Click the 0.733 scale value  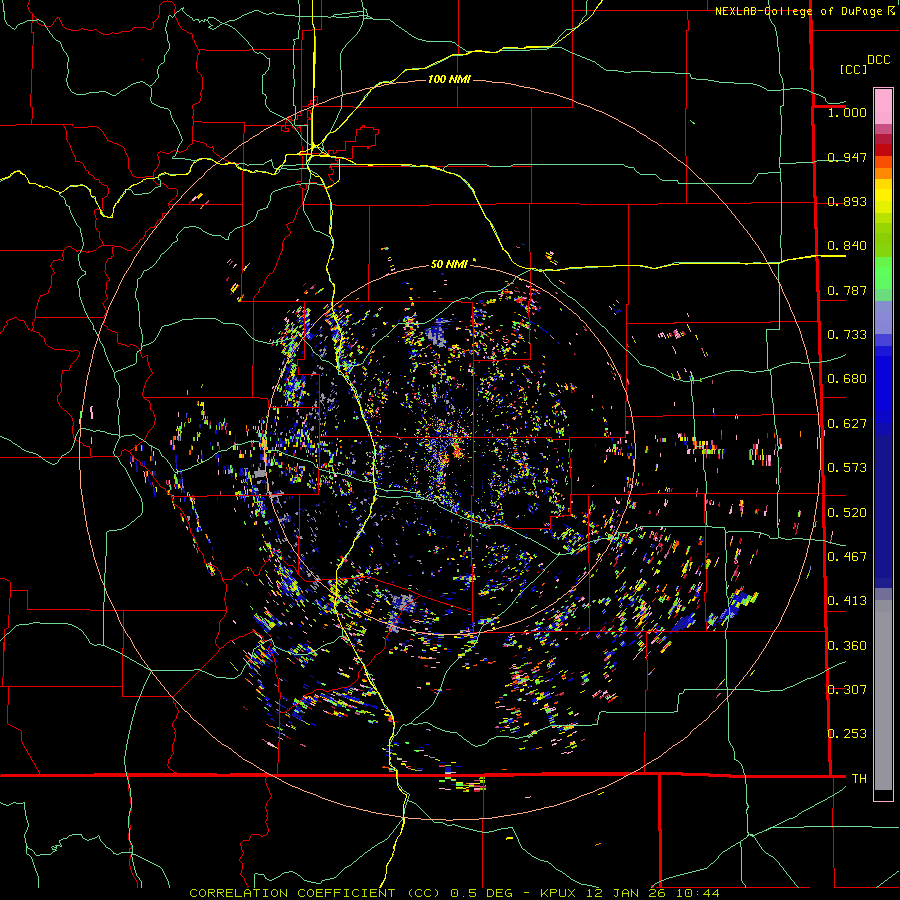pyautogui.click(x=847, y=335)
